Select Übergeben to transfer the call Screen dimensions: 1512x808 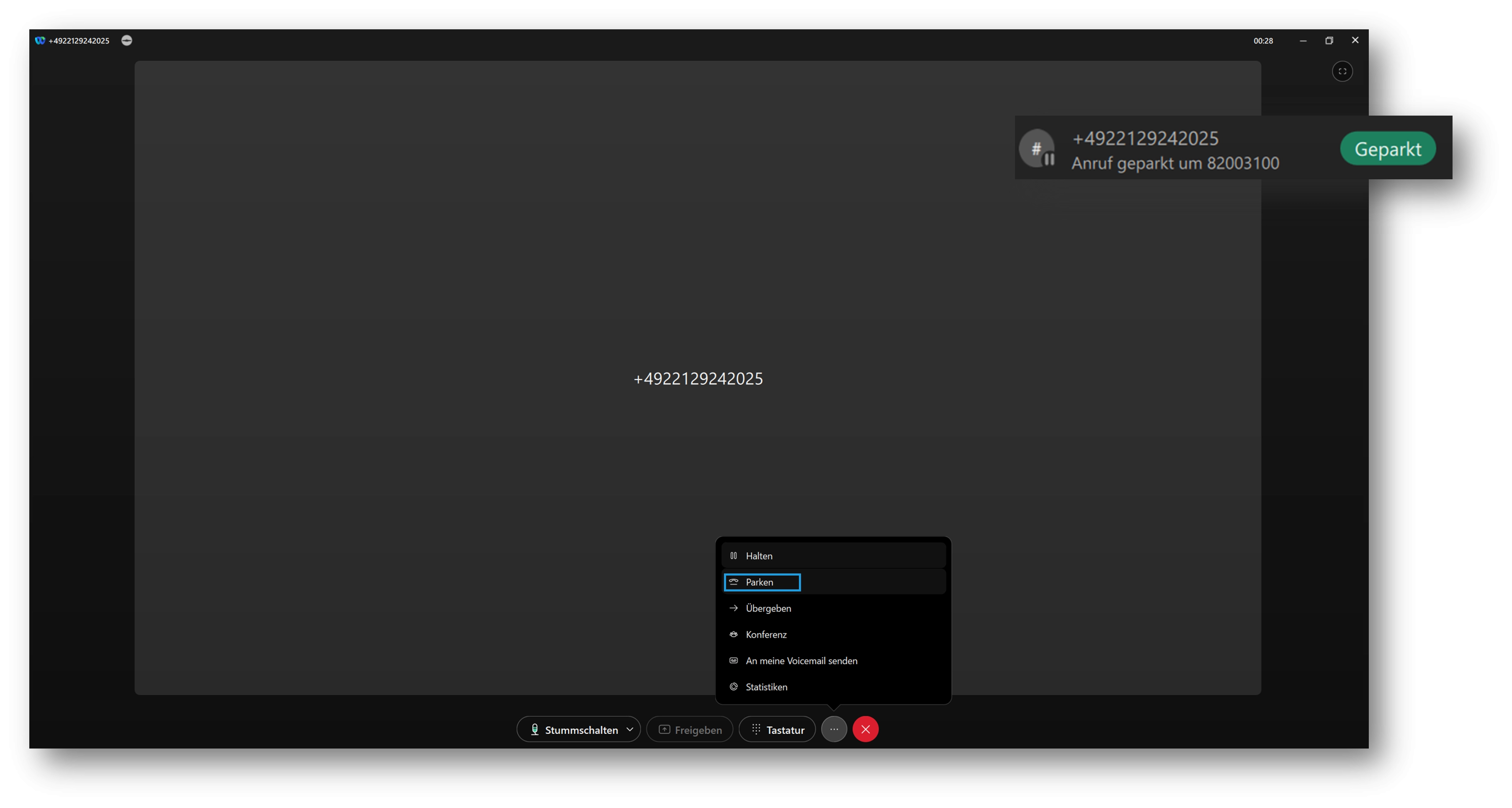768,608
